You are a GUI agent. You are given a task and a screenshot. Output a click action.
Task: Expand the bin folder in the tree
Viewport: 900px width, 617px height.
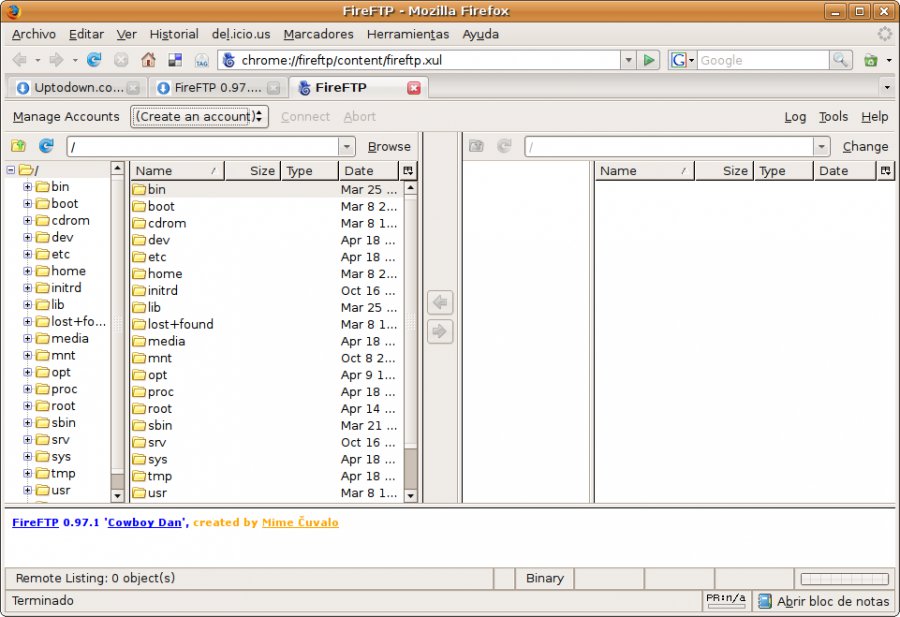(x=27, y=187)
